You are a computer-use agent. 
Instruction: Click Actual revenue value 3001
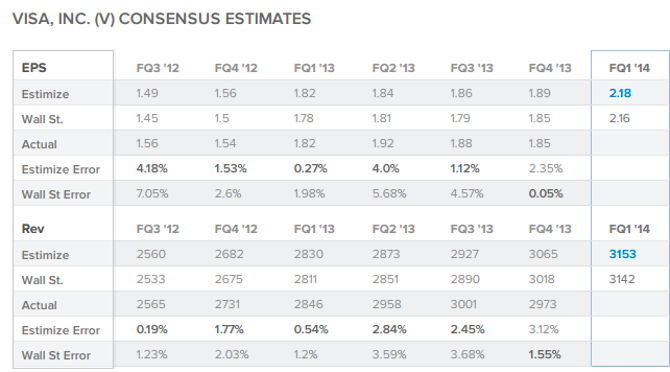point(464,305)
